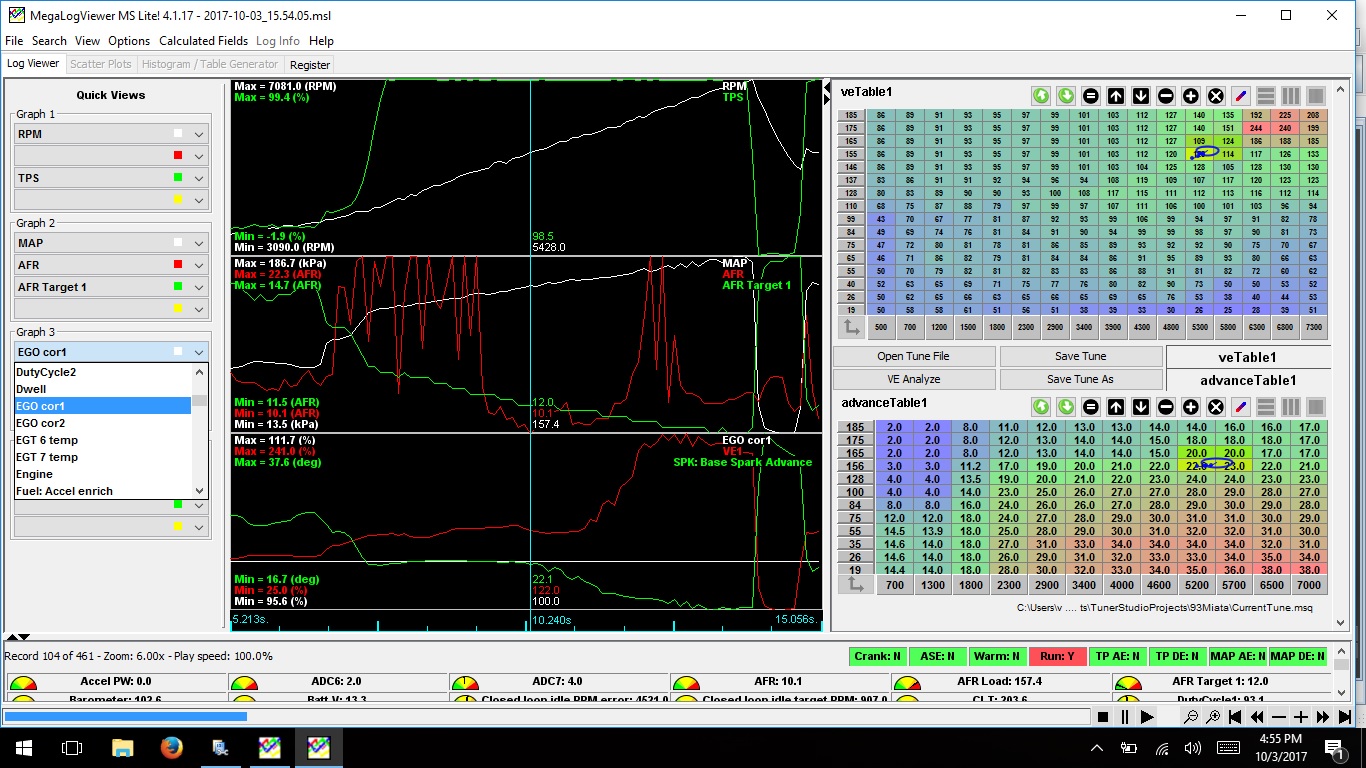Click the green up-arrow icon in veTable1 toolbar
Screen dimensions: 1366x768
tap(1041, 96)
